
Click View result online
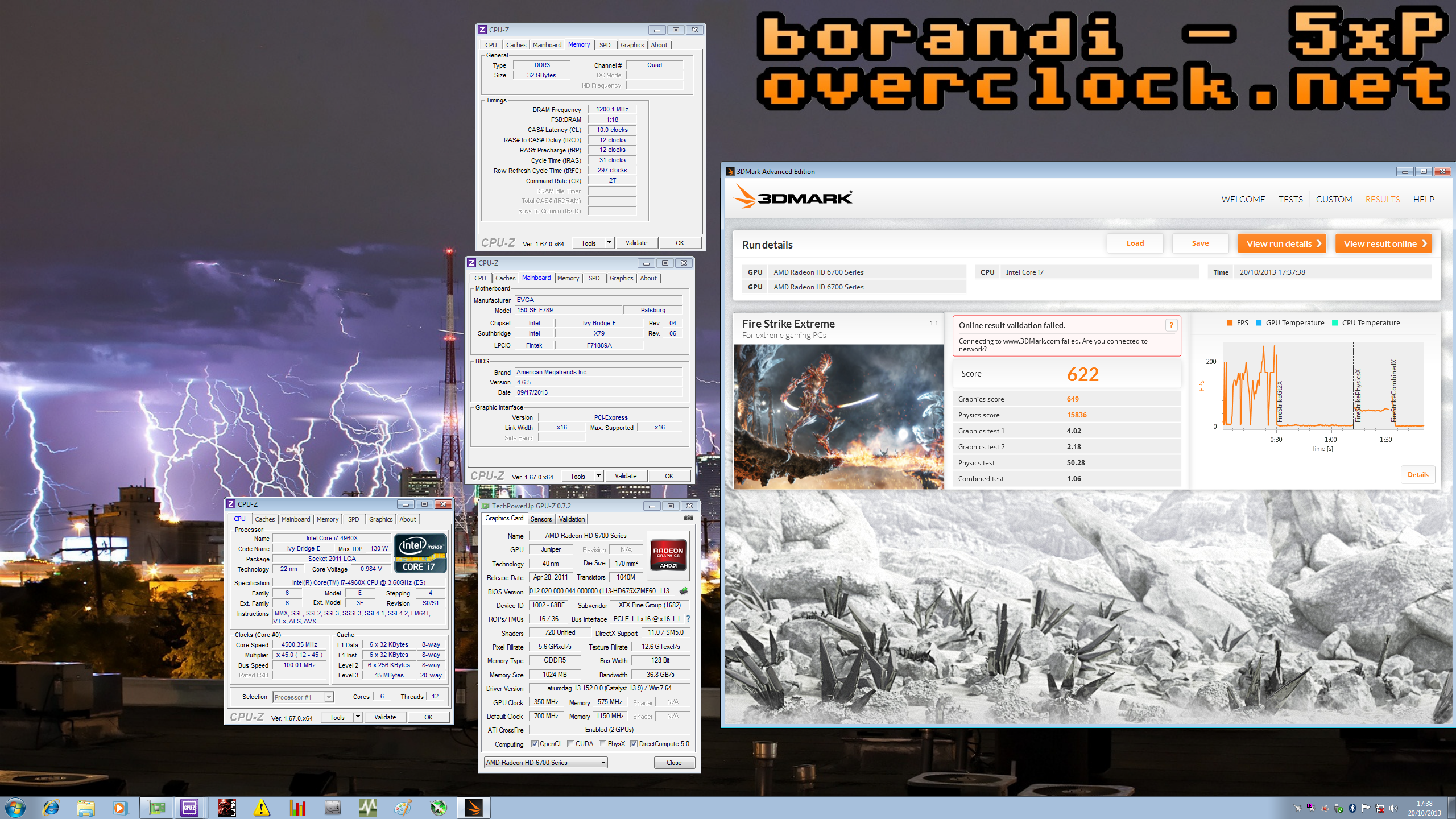[x=1383, y=243]
